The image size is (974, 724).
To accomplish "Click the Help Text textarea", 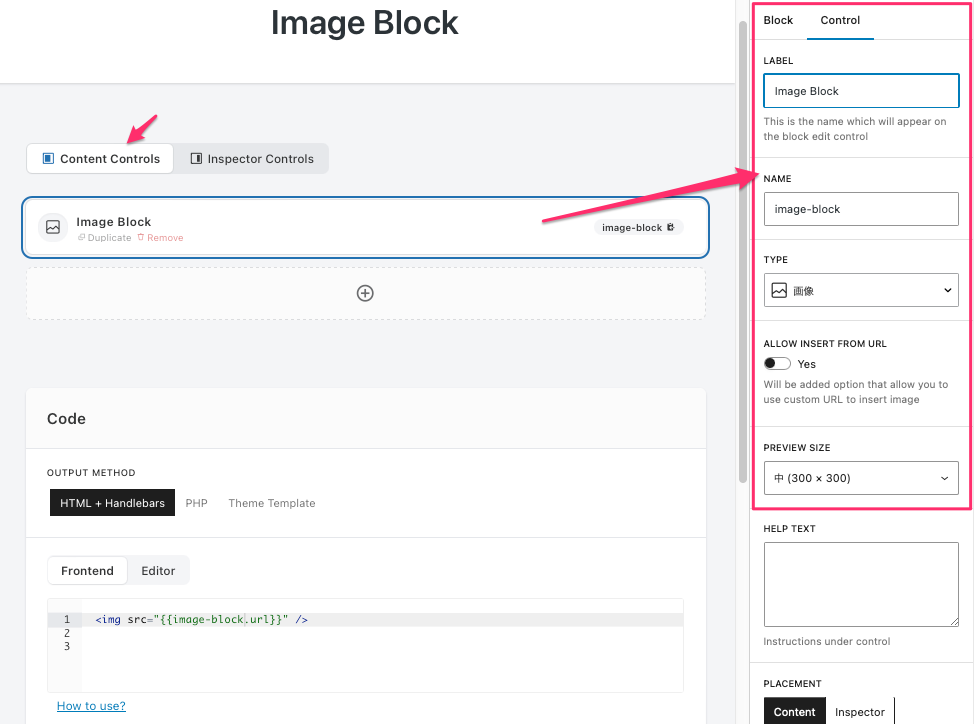I will coord(861,584).
